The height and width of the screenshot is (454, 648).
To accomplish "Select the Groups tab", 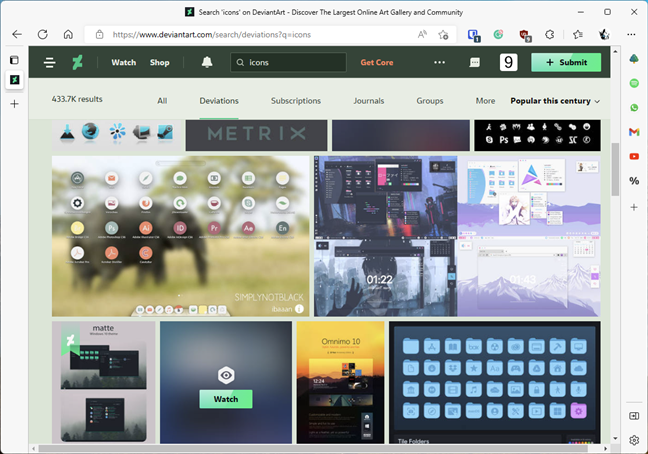I will click(x=430, y=101).
